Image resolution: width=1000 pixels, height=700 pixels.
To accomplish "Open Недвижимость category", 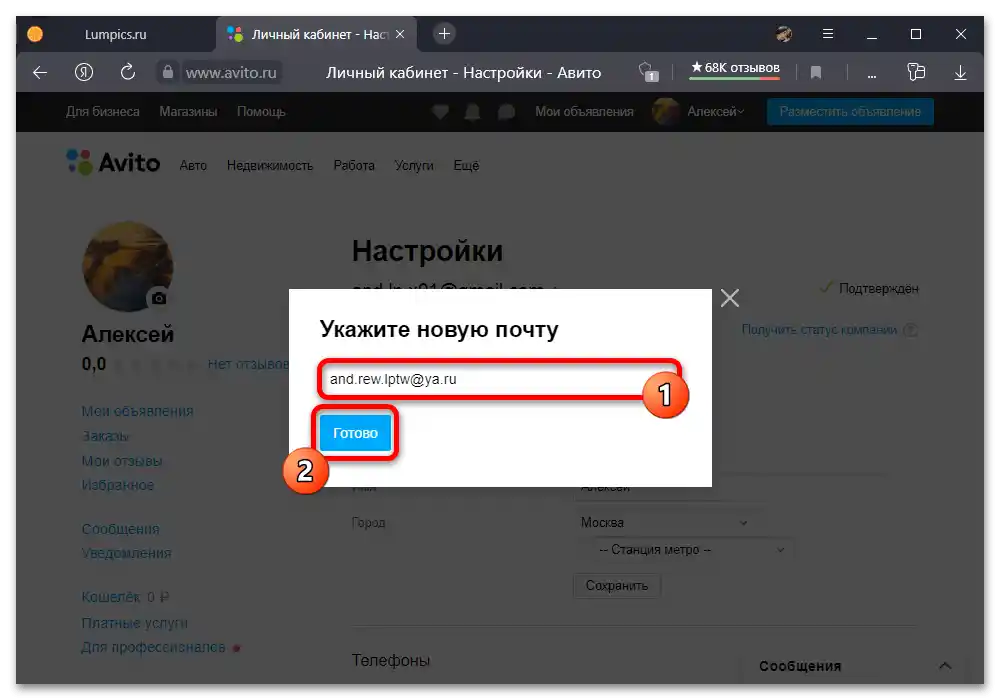I will [270, 166].
